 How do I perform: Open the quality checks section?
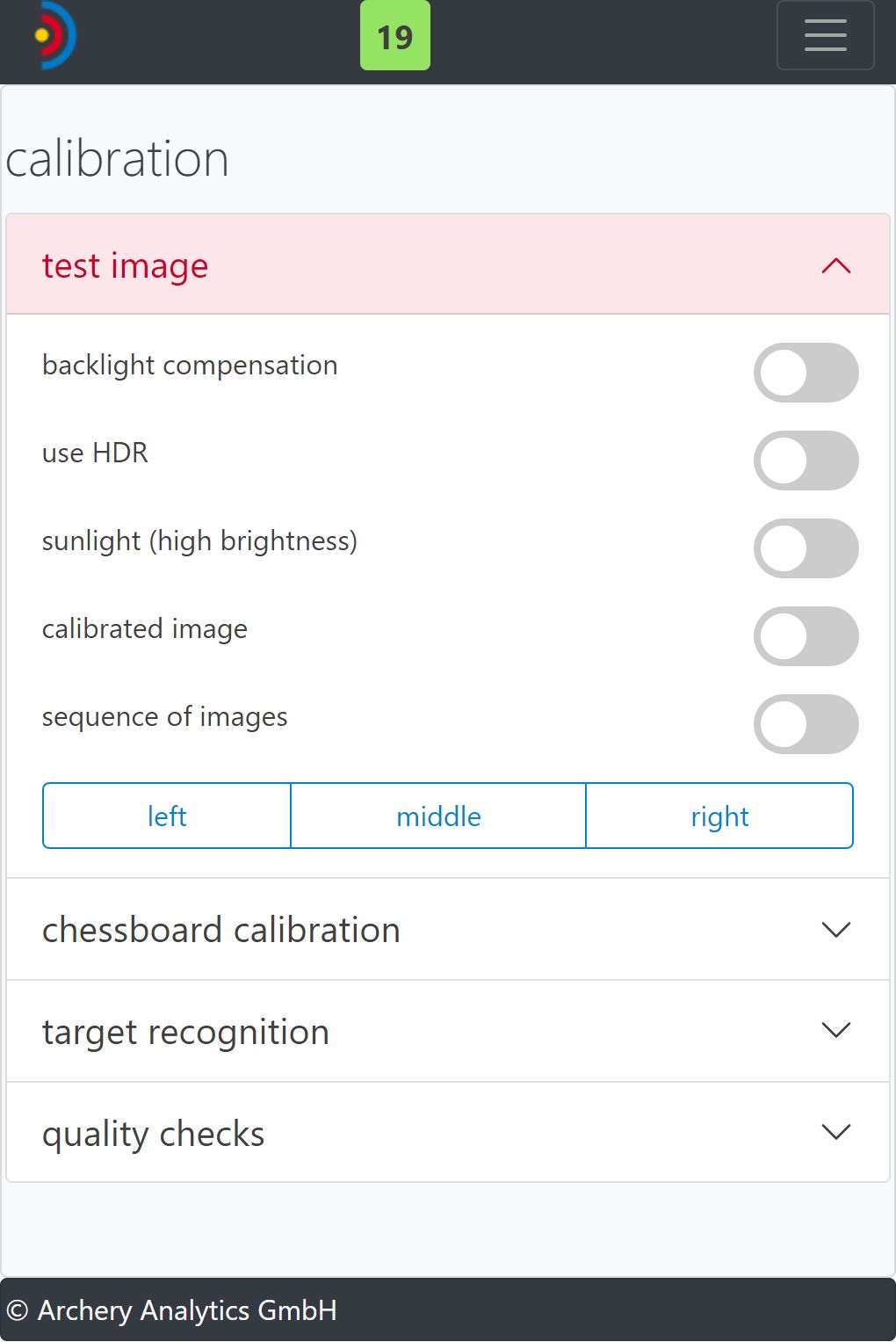tap(154, 1134)
